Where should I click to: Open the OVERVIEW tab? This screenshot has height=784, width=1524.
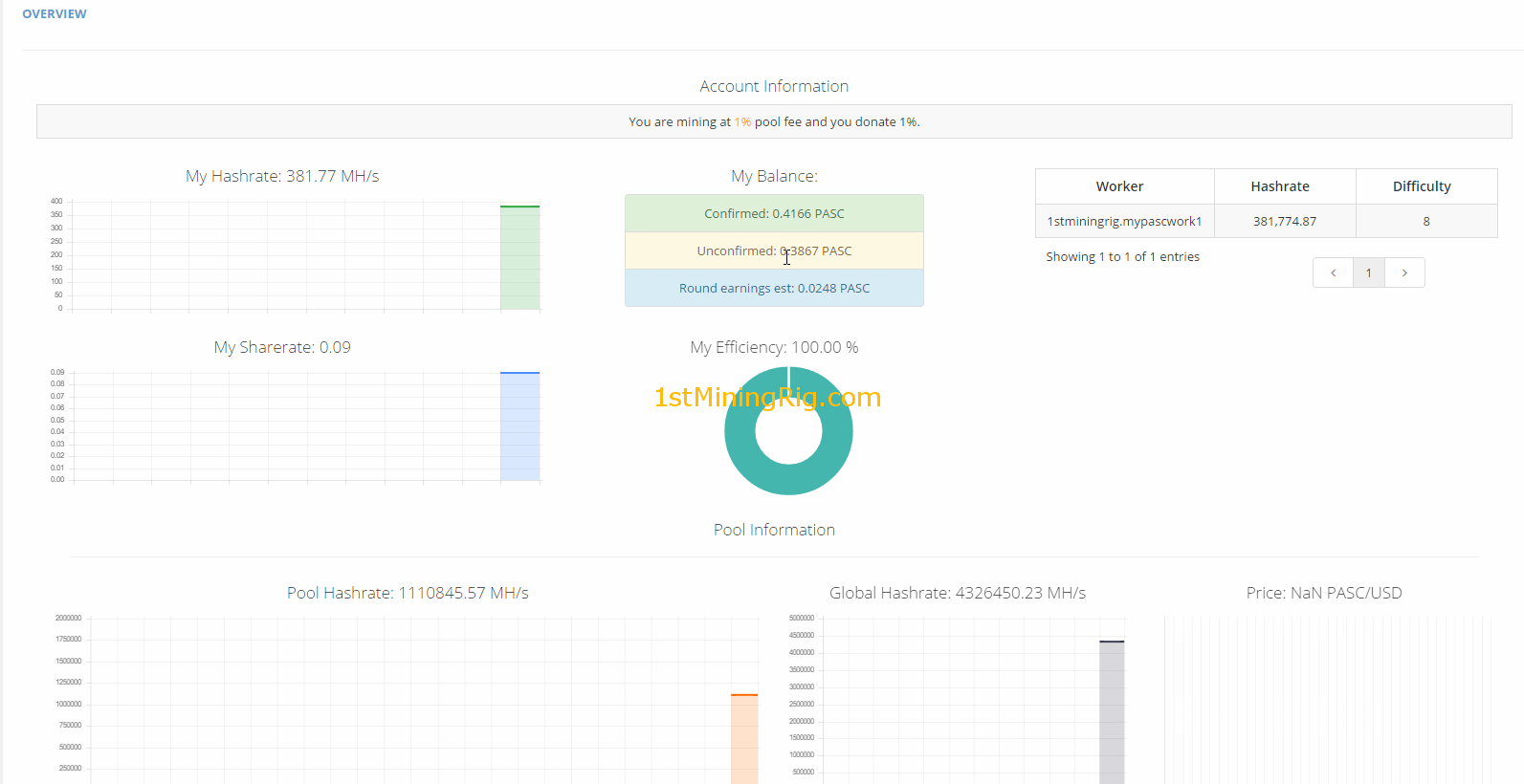55,14
